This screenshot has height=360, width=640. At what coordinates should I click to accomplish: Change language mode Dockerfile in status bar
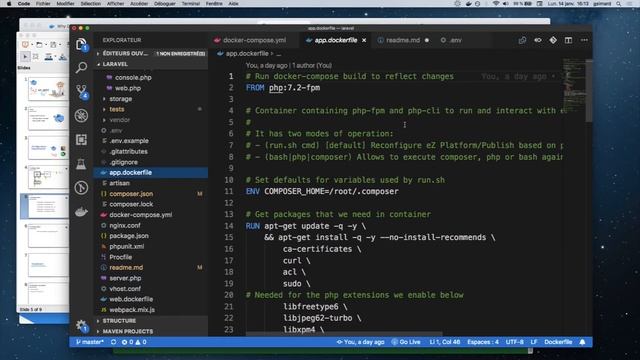click(x=558, y=342)
